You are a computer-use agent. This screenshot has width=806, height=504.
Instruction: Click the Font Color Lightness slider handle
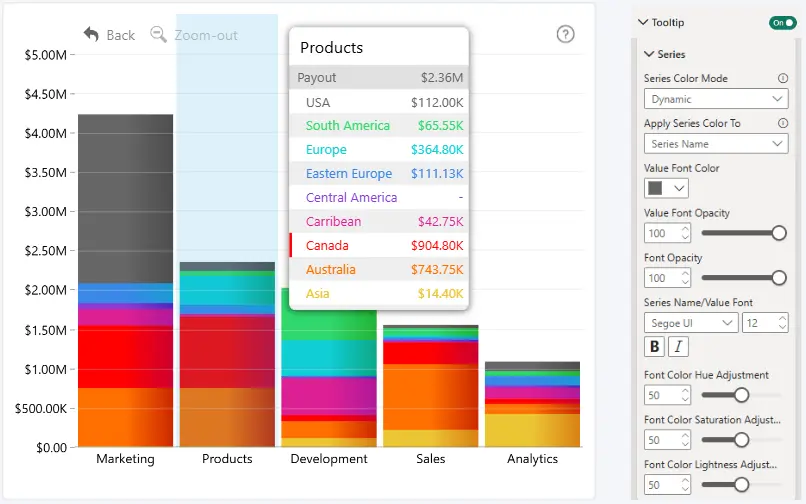pos(741,484)
